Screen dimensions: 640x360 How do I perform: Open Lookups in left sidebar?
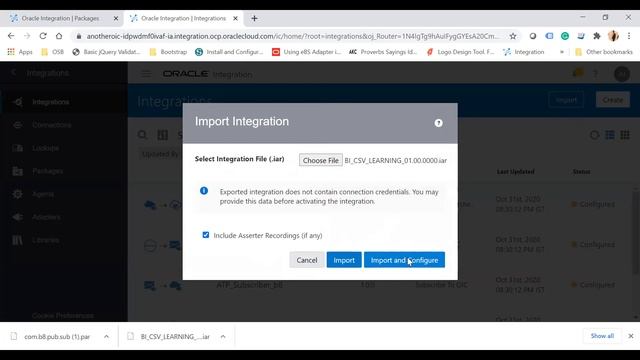(46, 148)
